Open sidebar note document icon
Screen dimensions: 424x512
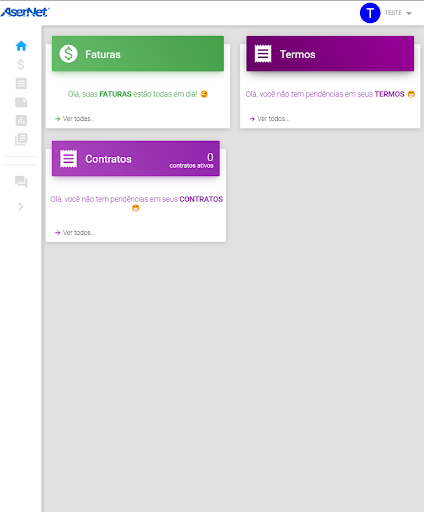tap(21, 102)
